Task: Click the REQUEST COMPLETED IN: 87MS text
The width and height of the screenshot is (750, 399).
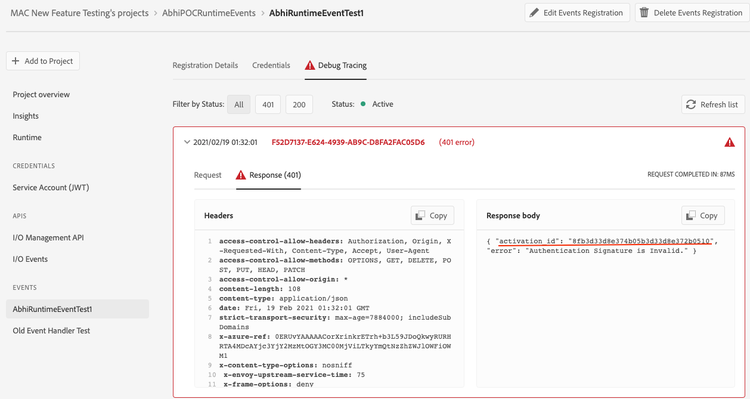Action: click(x=691, y=175)
